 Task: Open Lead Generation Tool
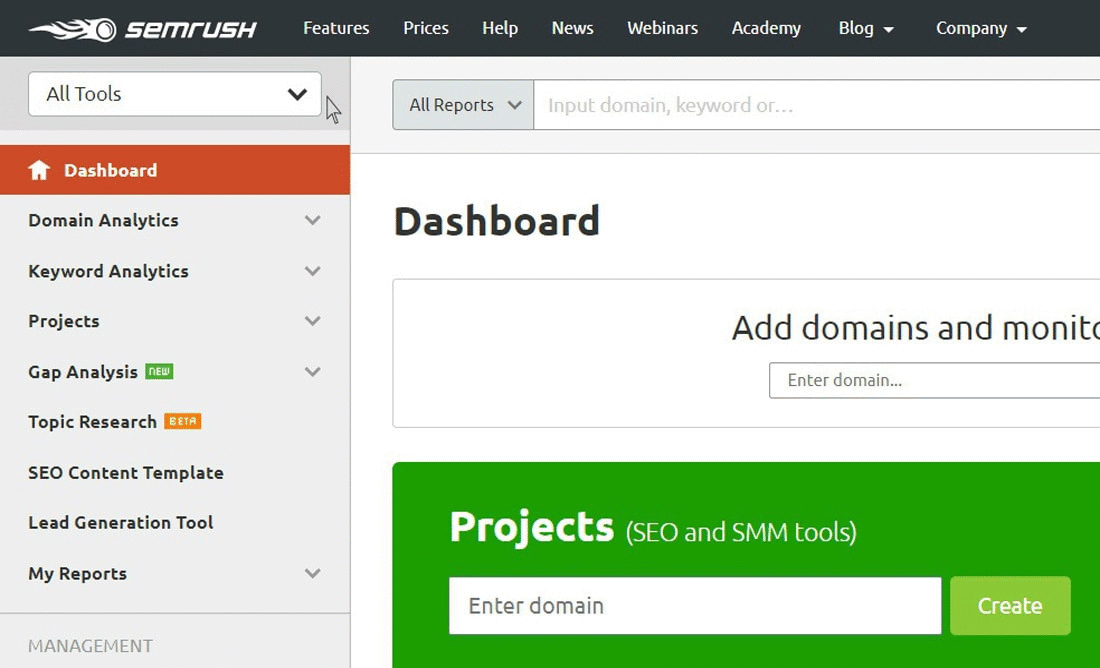click(121, 523)
